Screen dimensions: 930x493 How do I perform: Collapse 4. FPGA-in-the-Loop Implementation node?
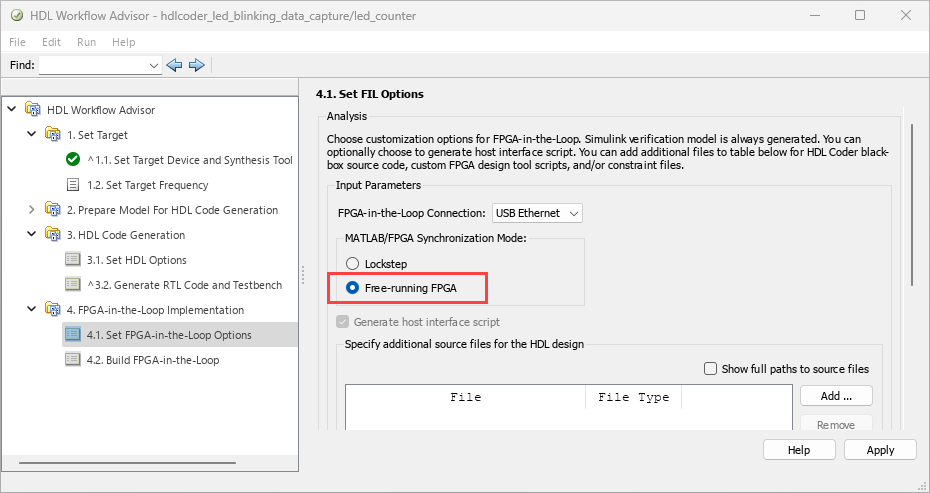[x=32, y=310]
